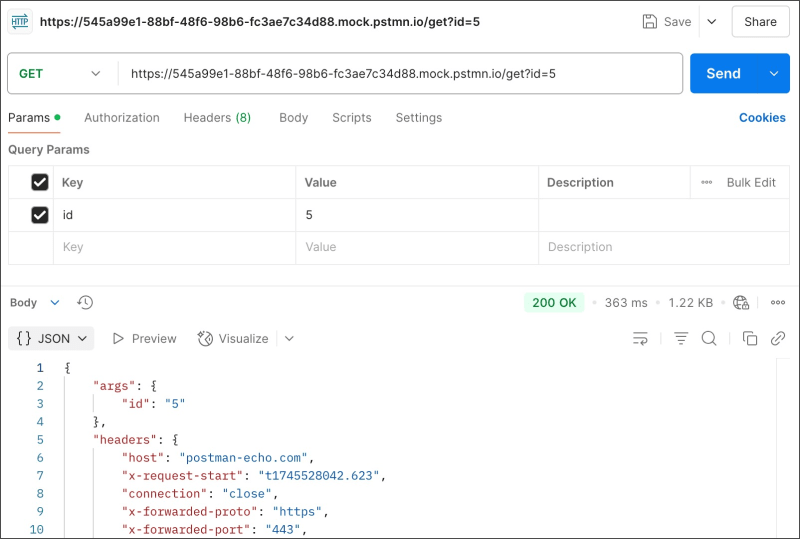The height and width of the screenshot is (539, 800).
Task: Click the response link icon
Action: click(778, 338)
